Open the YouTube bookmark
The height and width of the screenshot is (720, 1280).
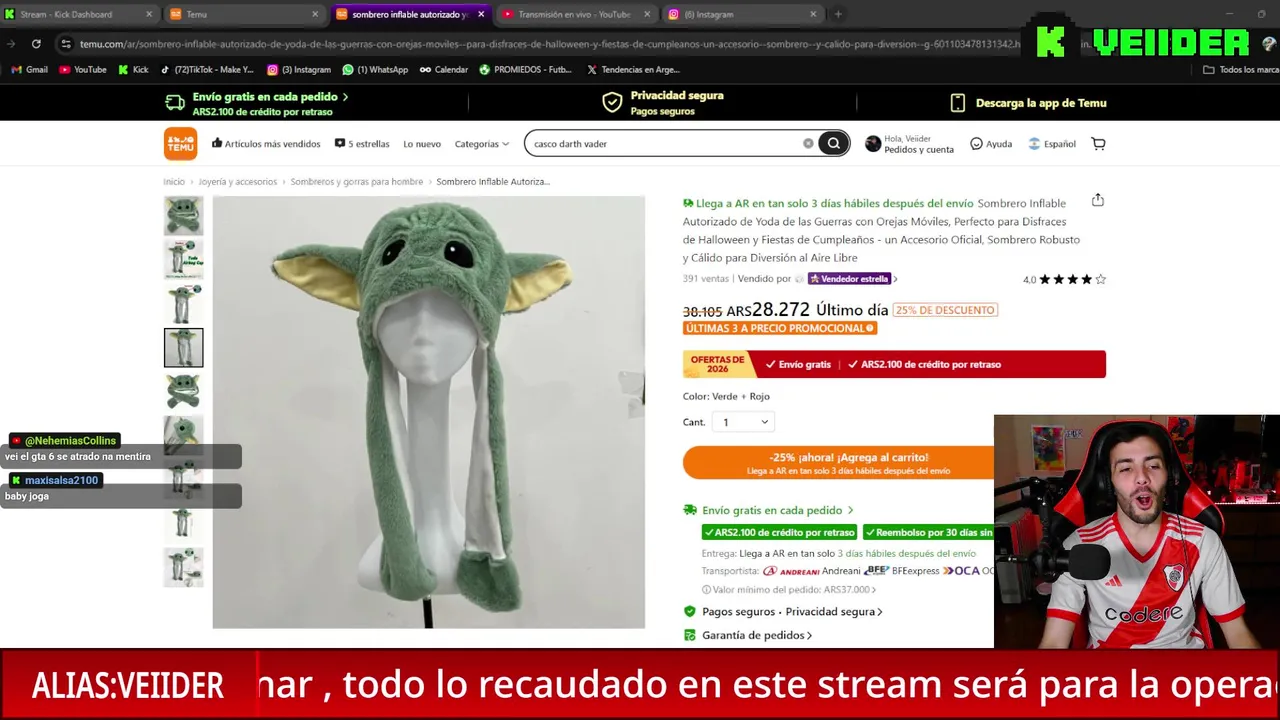pos(83,70)
